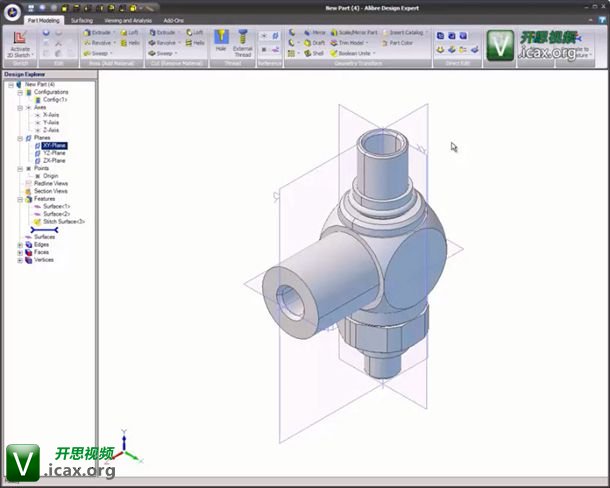Click the Draft tool

pyautogui.click(x=316, y=43)
